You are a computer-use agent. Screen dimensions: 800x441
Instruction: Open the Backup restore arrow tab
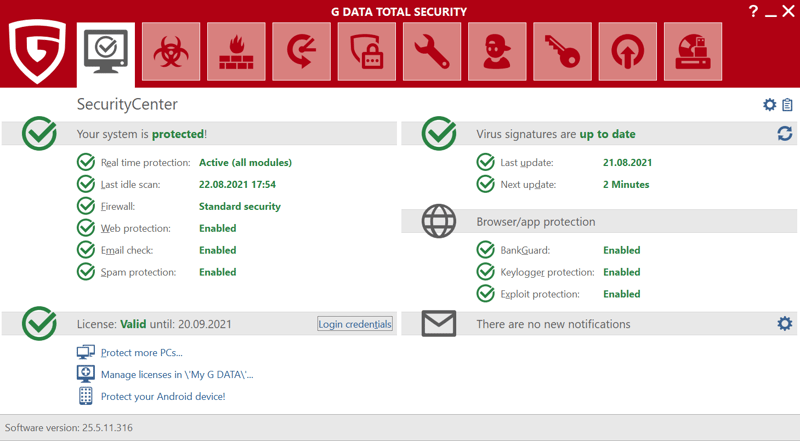coord(302,52)
